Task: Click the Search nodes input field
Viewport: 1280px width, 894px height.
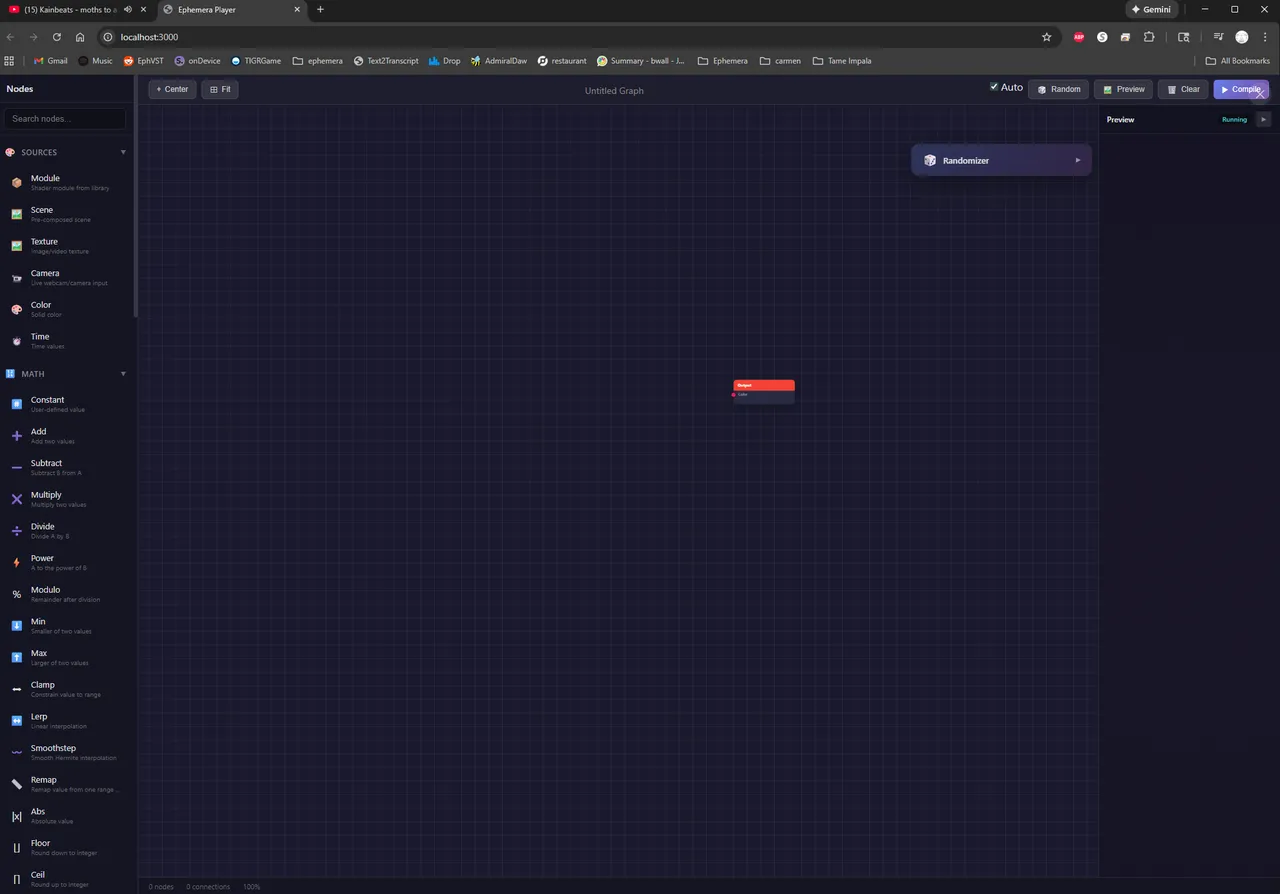Action: (64, 118)
